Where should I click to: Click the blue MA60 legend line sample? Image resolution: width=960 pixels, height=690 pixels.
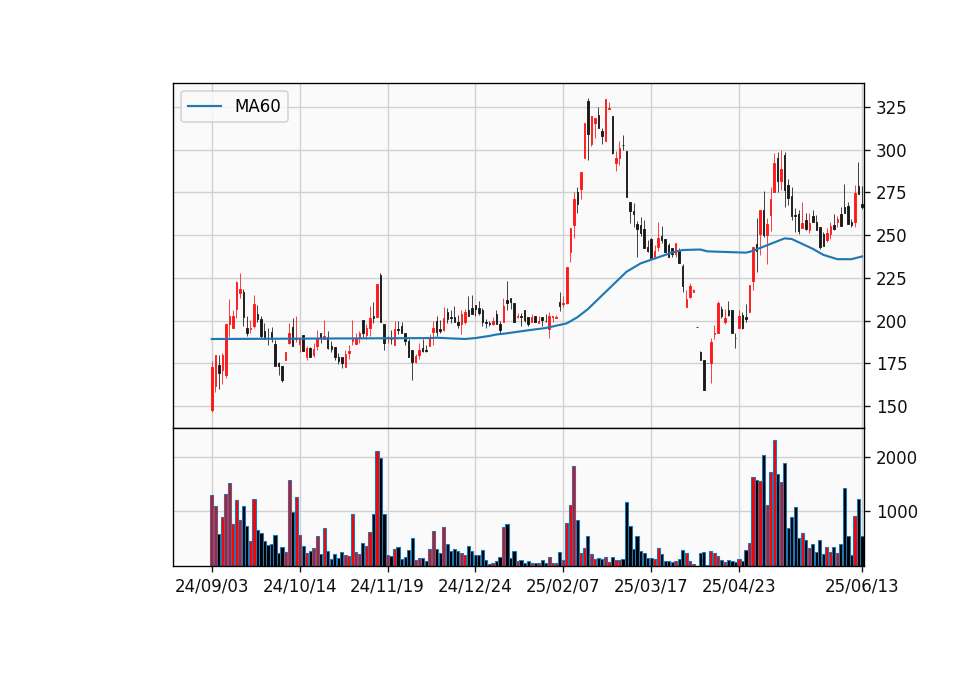(x=204, y=107)
